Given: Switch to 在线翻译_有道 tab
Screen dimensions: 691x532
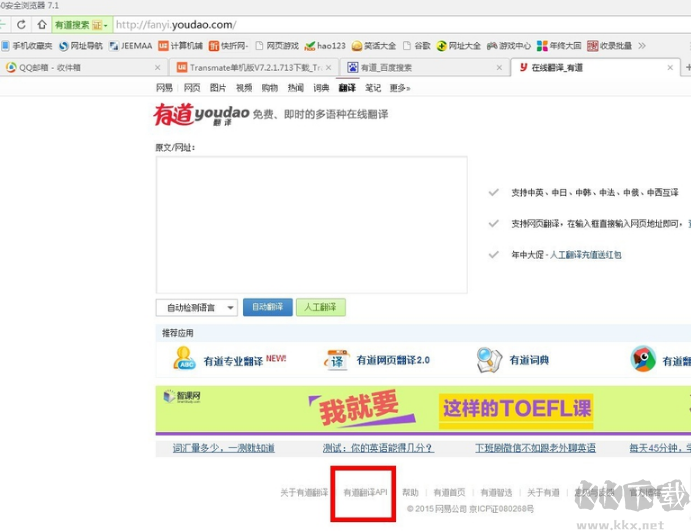Looking at the screenshot, I should (x=595, y=67).
